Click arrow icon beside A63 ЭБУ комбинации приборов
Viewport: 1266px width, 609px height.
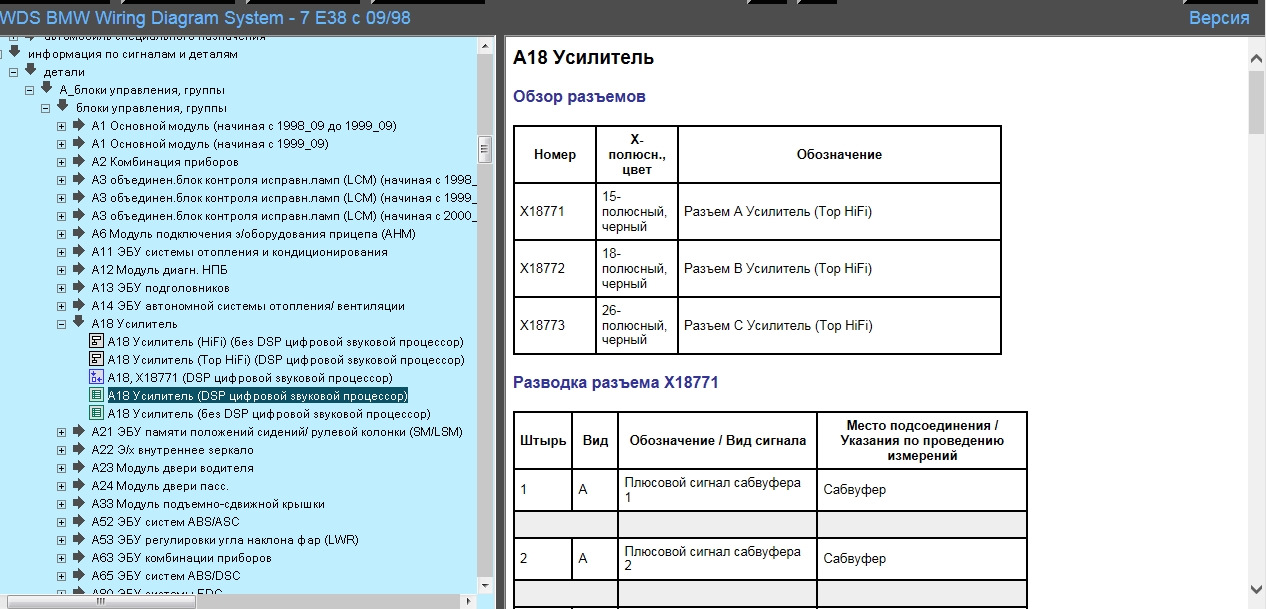coord(78,557)
